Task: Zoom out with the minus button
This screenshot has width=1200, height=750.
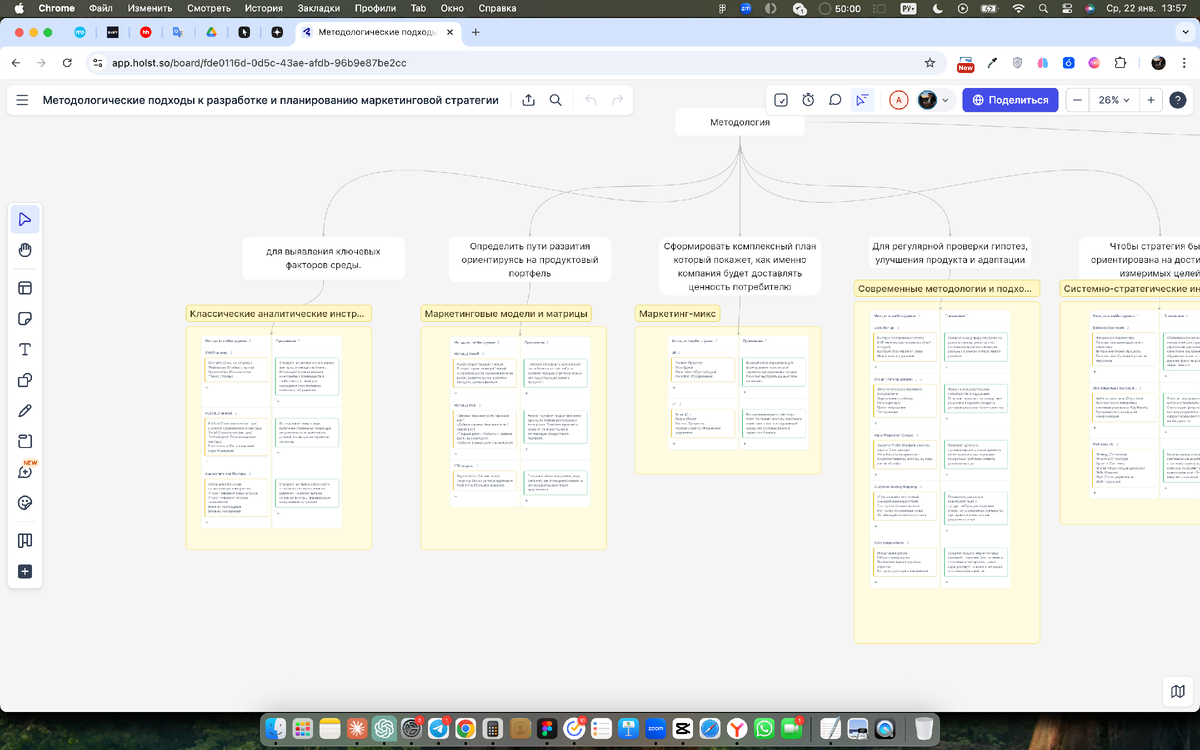Action: [1078, 100]
